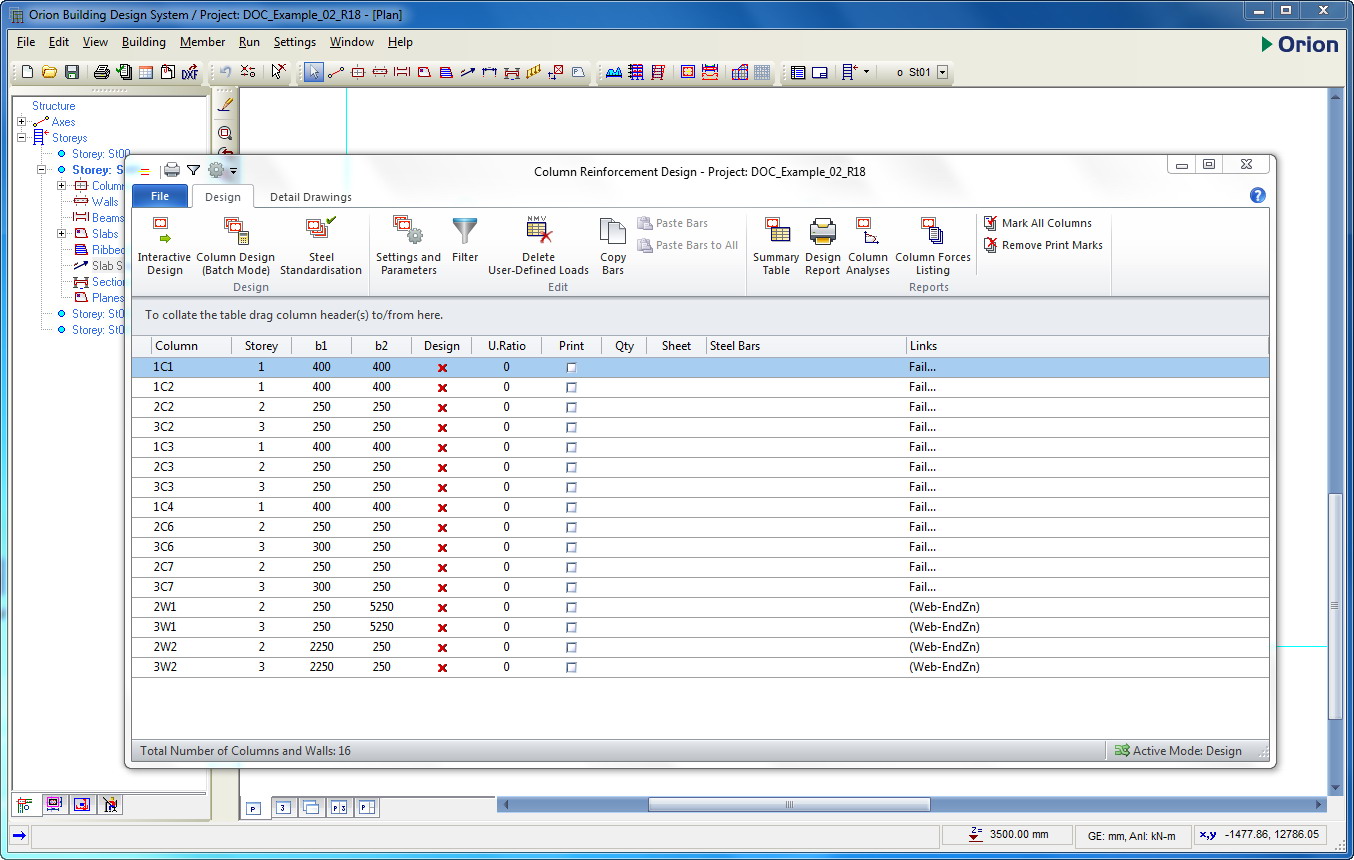
Task: Click the blue help question mark icon
Action: tap(1258, 196)
